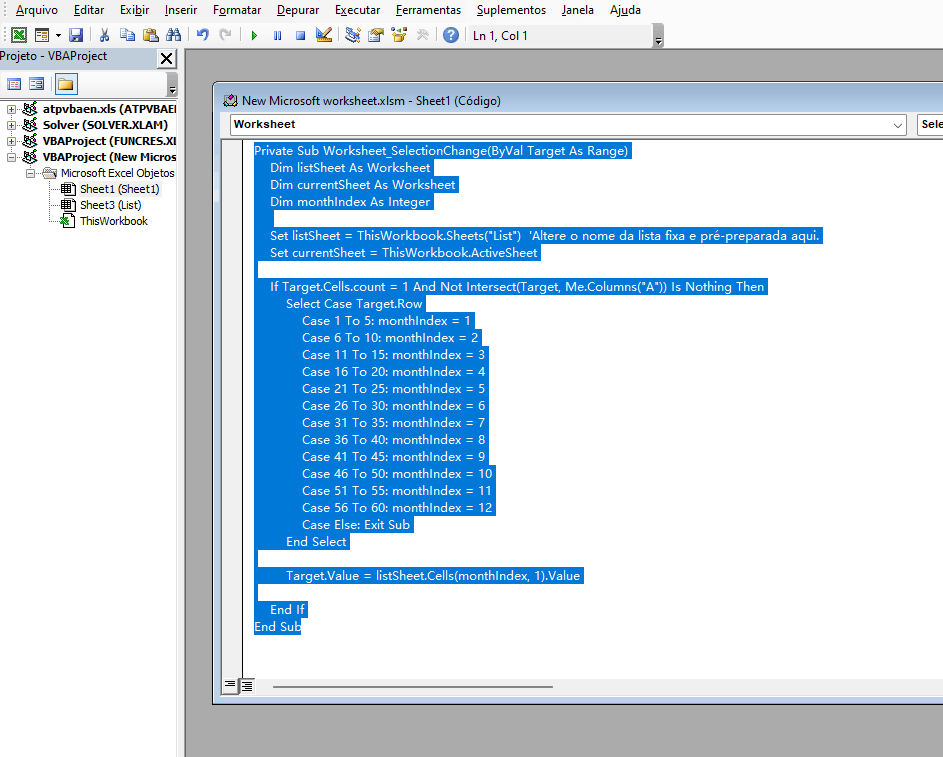The height and width of the screenshot is (757, 943).
Task: Select ThisWorkbook in project tree
Action: click(x=114, y=221)
